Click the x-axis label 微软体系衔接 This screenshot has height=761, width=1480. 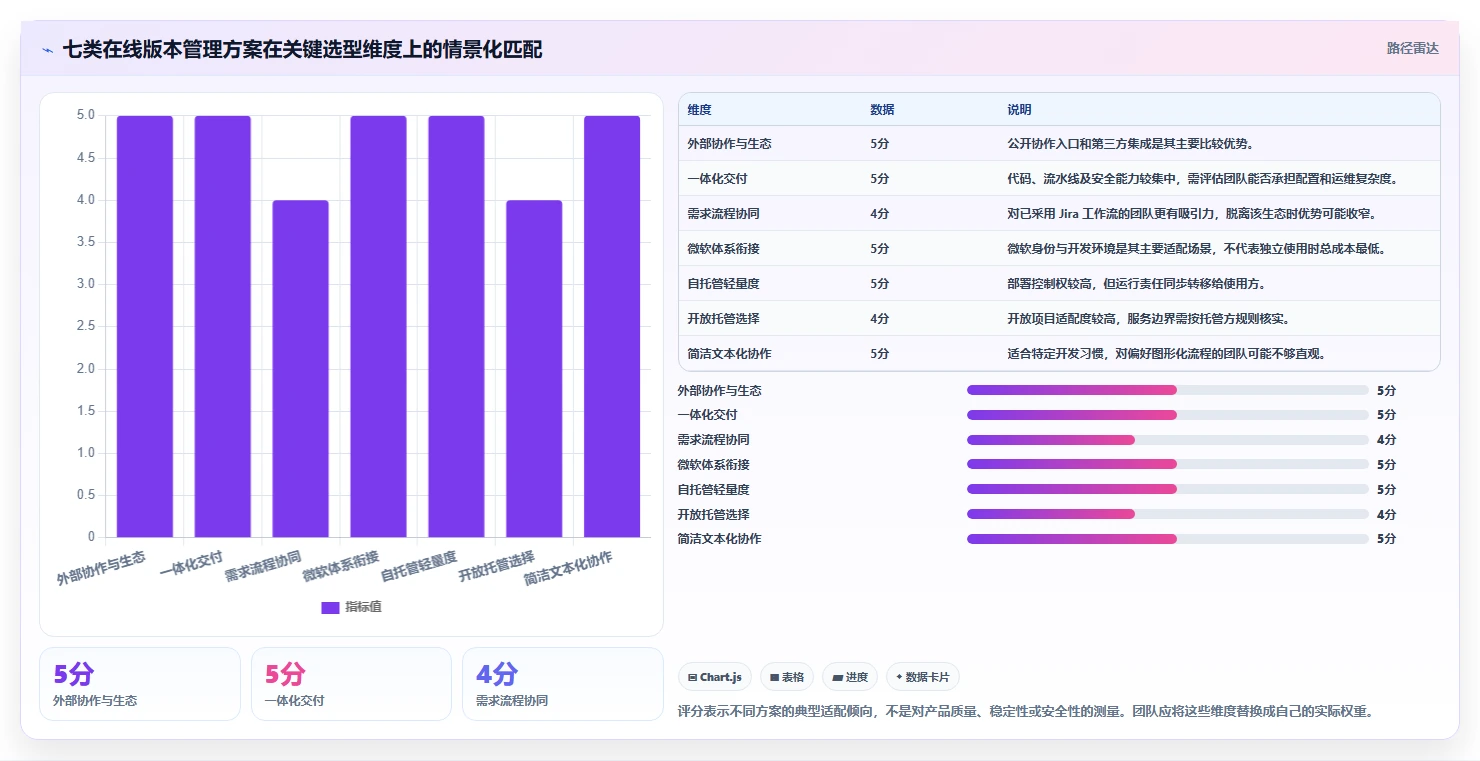coord(341,567)
